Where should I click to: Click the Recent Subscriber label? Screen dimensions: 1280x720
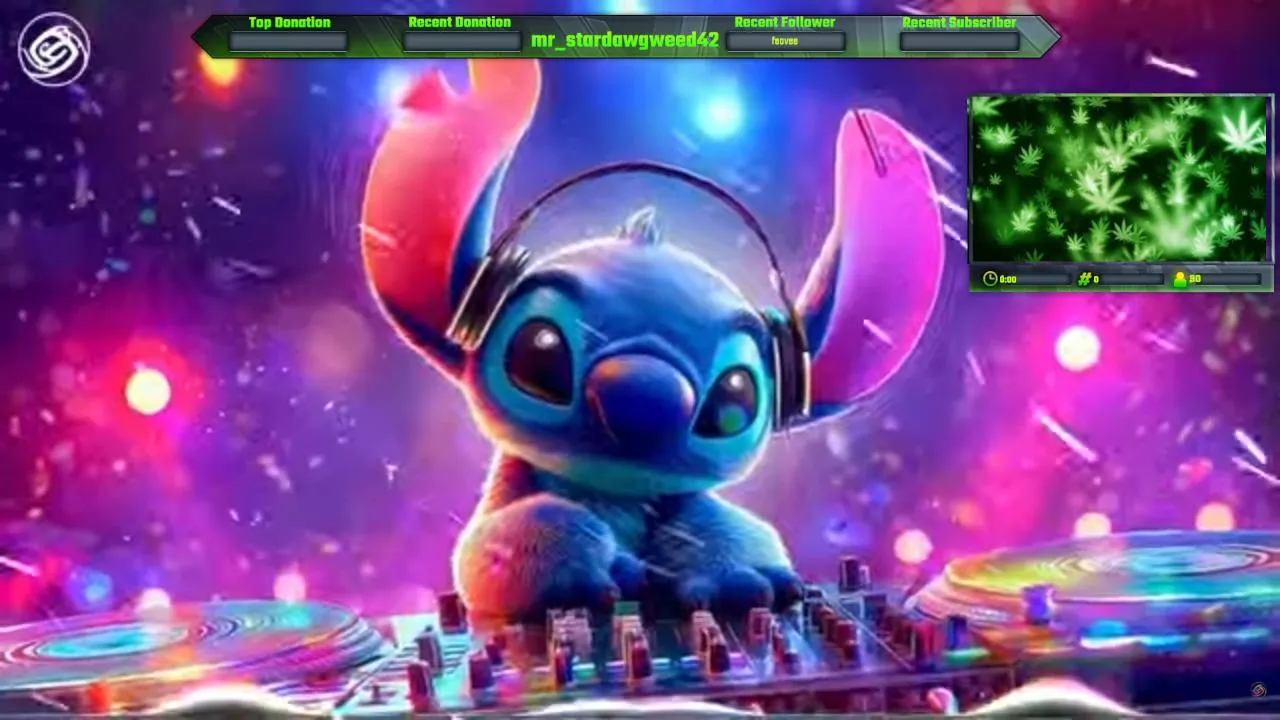coord(959,22)
